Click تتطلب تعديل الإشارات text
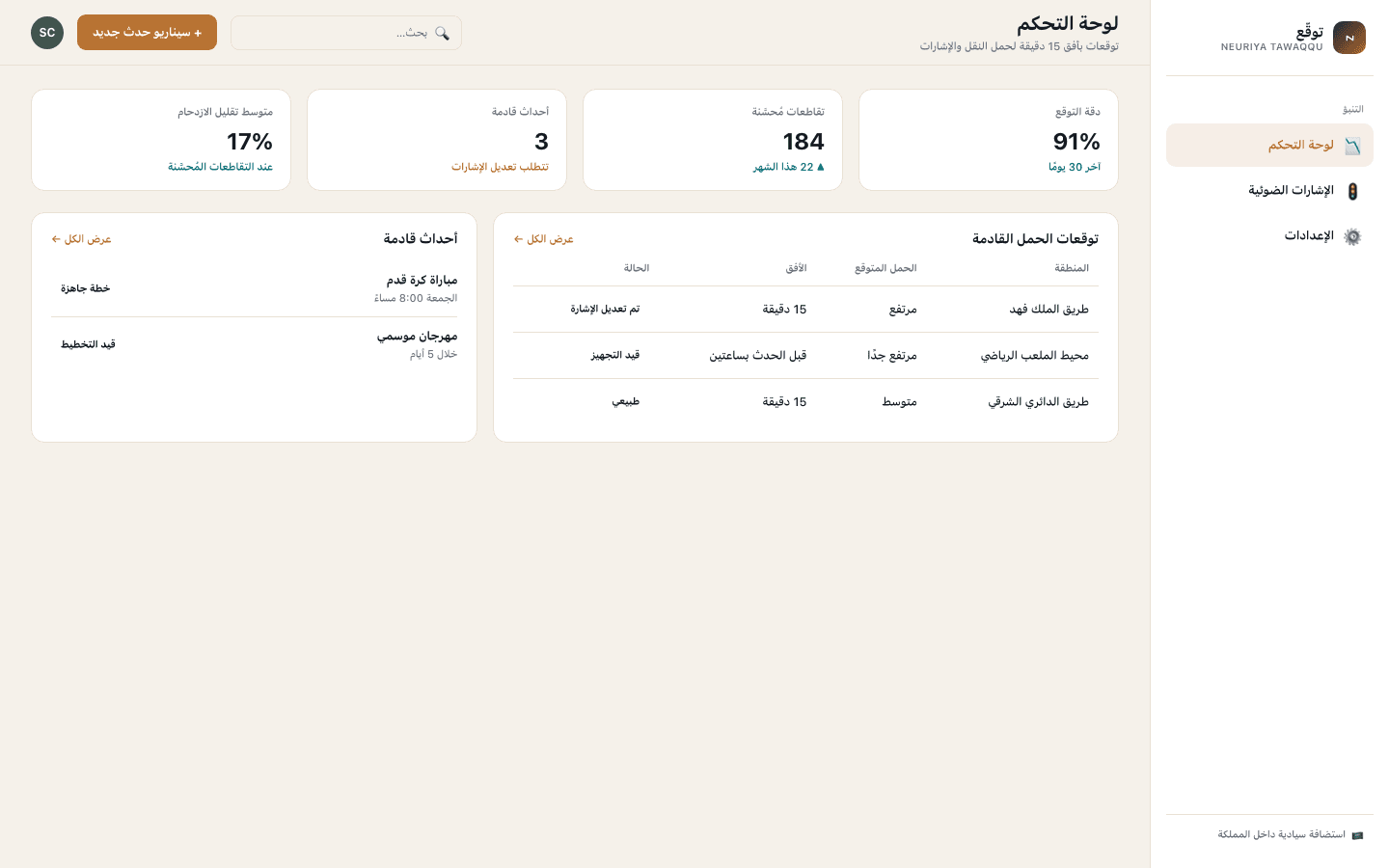 500,167
